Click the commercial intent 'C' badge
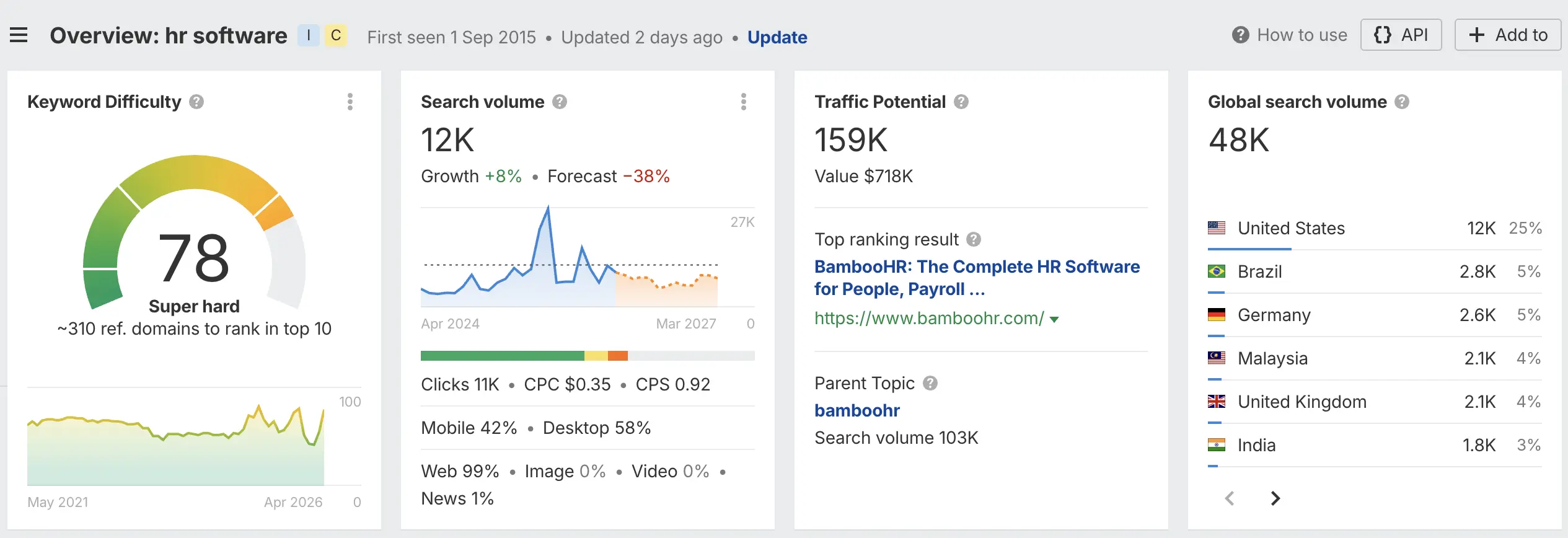The height and width of the screenshot is (538, 1568). click(x=336, y=35)
